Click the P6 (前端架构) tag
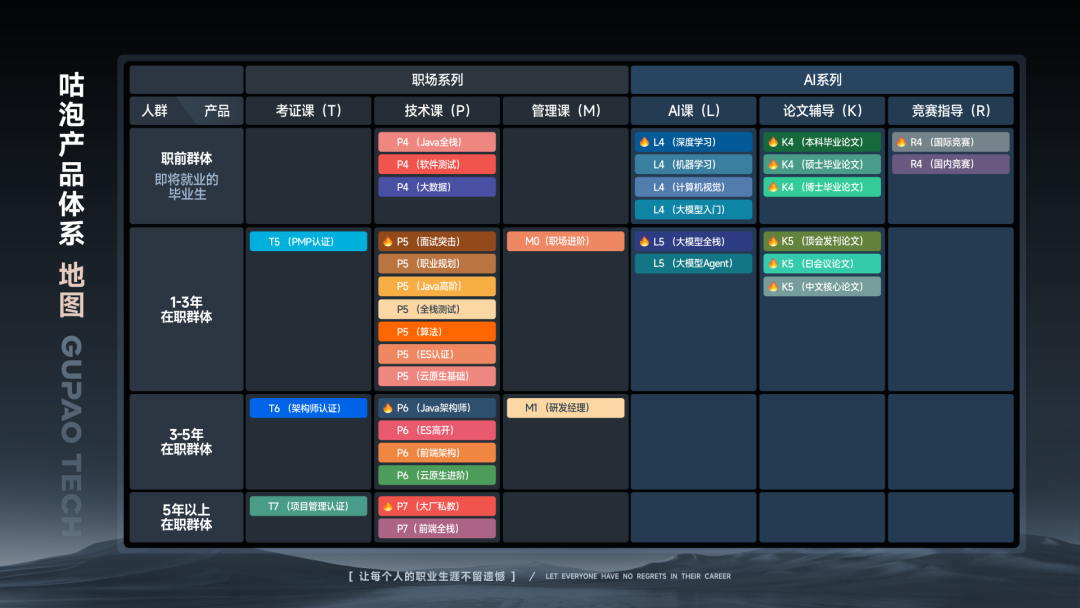1080x608 pixels. point(437,453)
